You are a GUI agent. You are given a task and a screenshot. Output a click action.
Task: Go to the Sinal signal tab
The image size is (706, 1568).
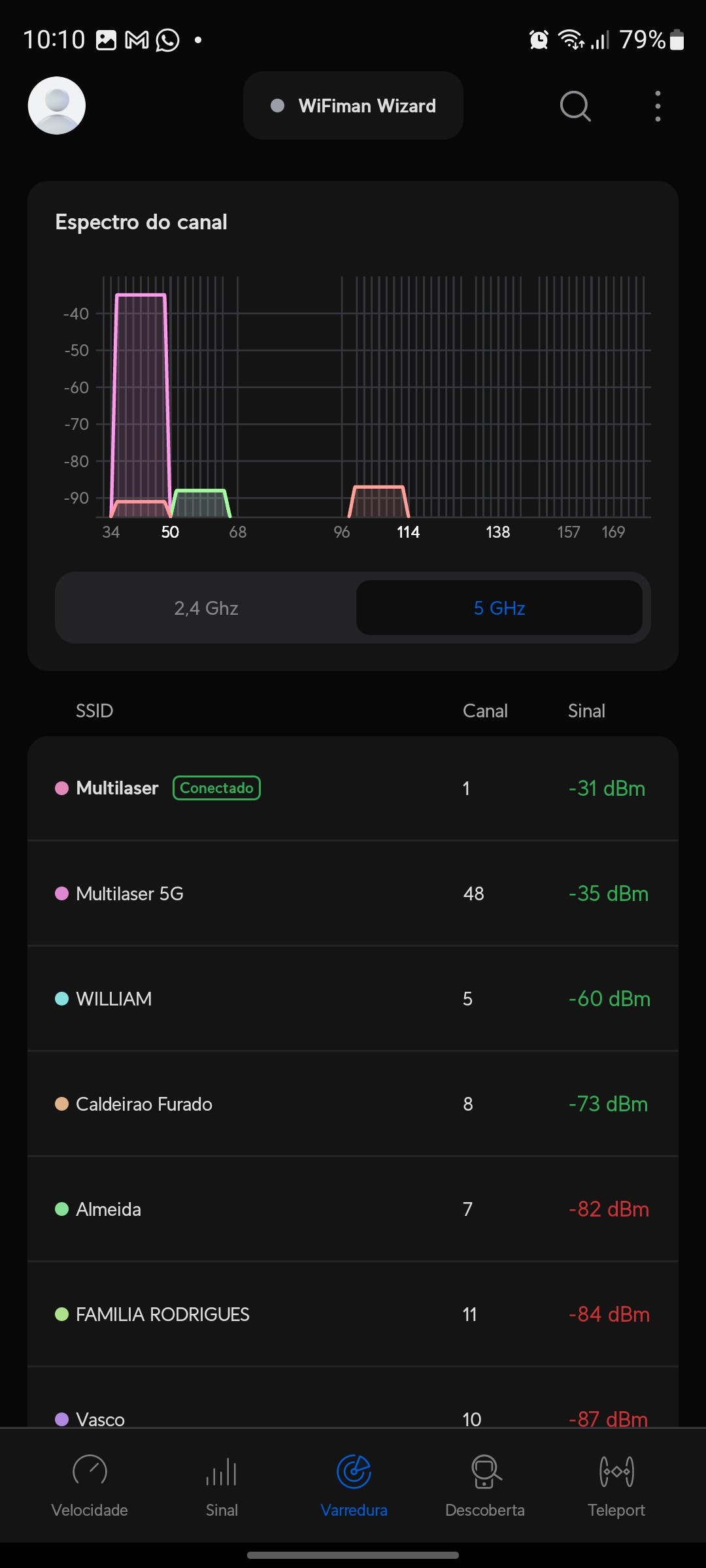pos(222,1484)
